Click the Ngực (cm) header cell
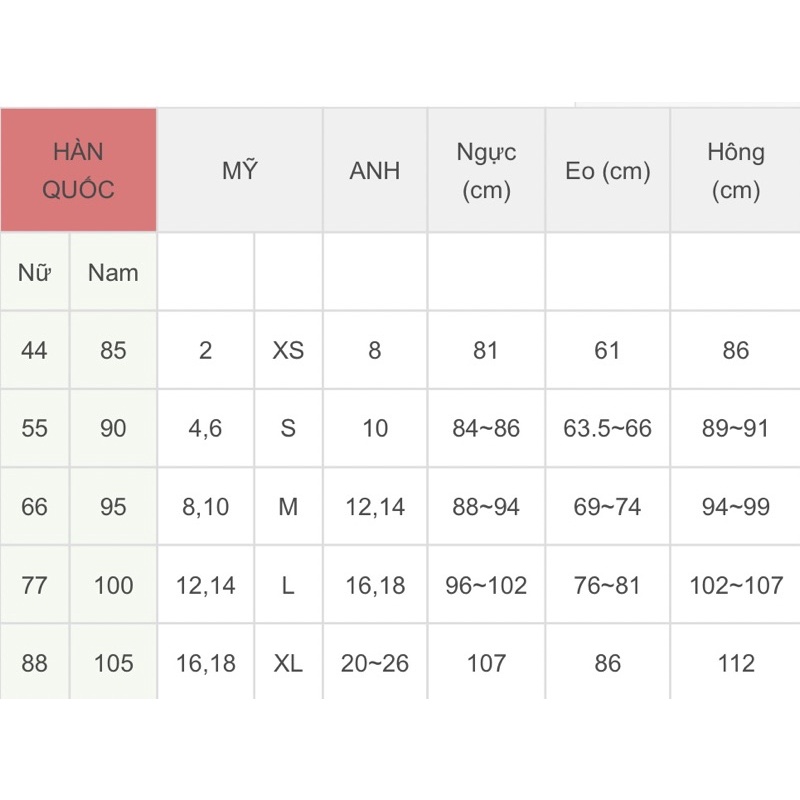This screenshot has height=800, width=800. click(x=486, y=170)
